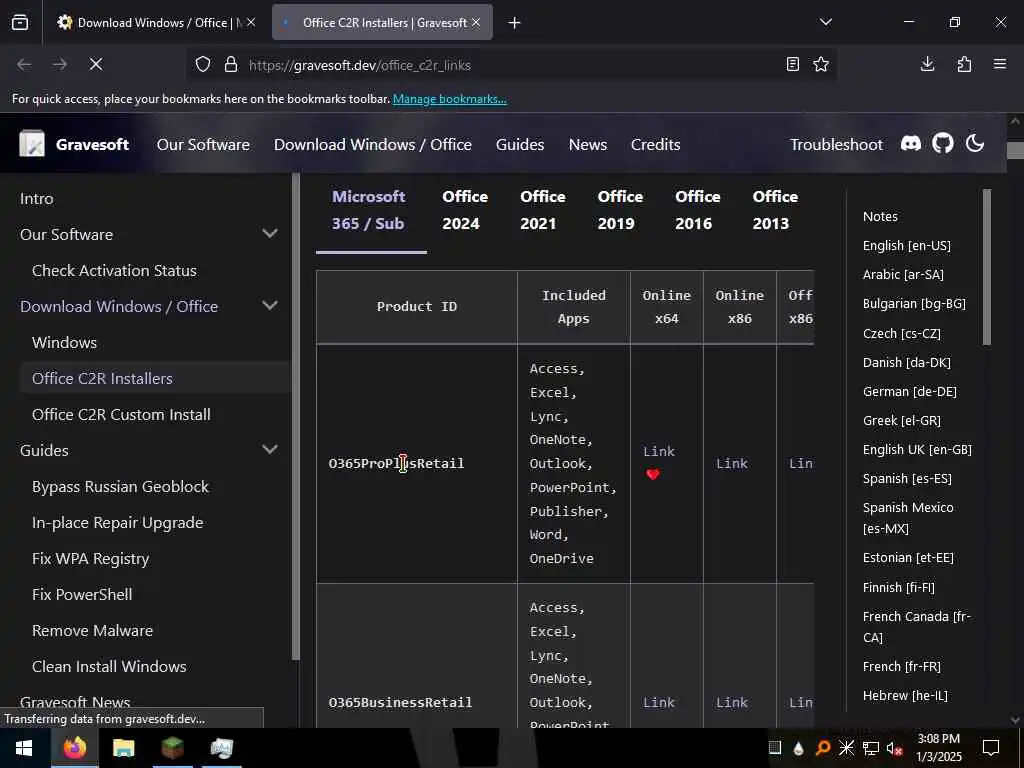Viewport: 1024px width, 768px height.
Task: Open the list all tabs dropdown
Action: (825, 22)
